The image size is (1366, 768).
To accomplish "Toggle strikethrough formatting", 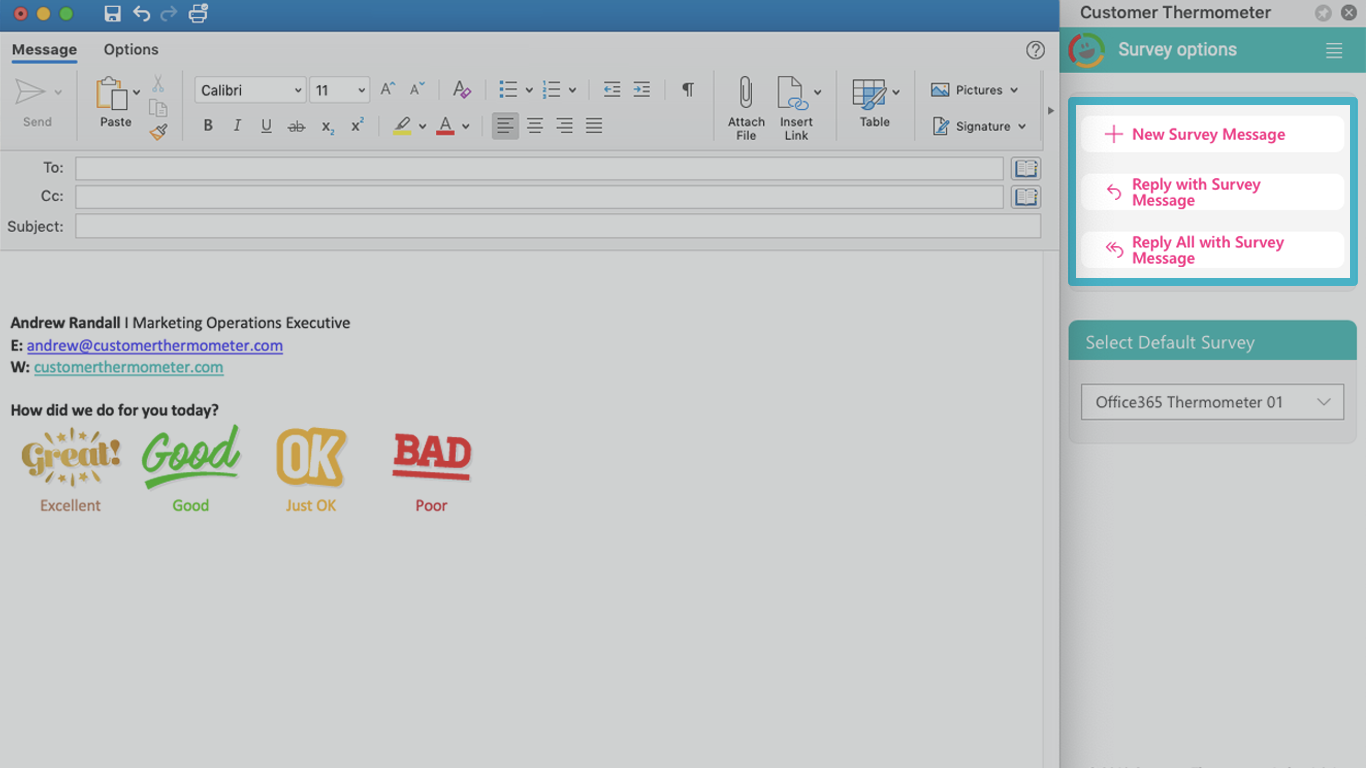I will (x=296, y=126).
